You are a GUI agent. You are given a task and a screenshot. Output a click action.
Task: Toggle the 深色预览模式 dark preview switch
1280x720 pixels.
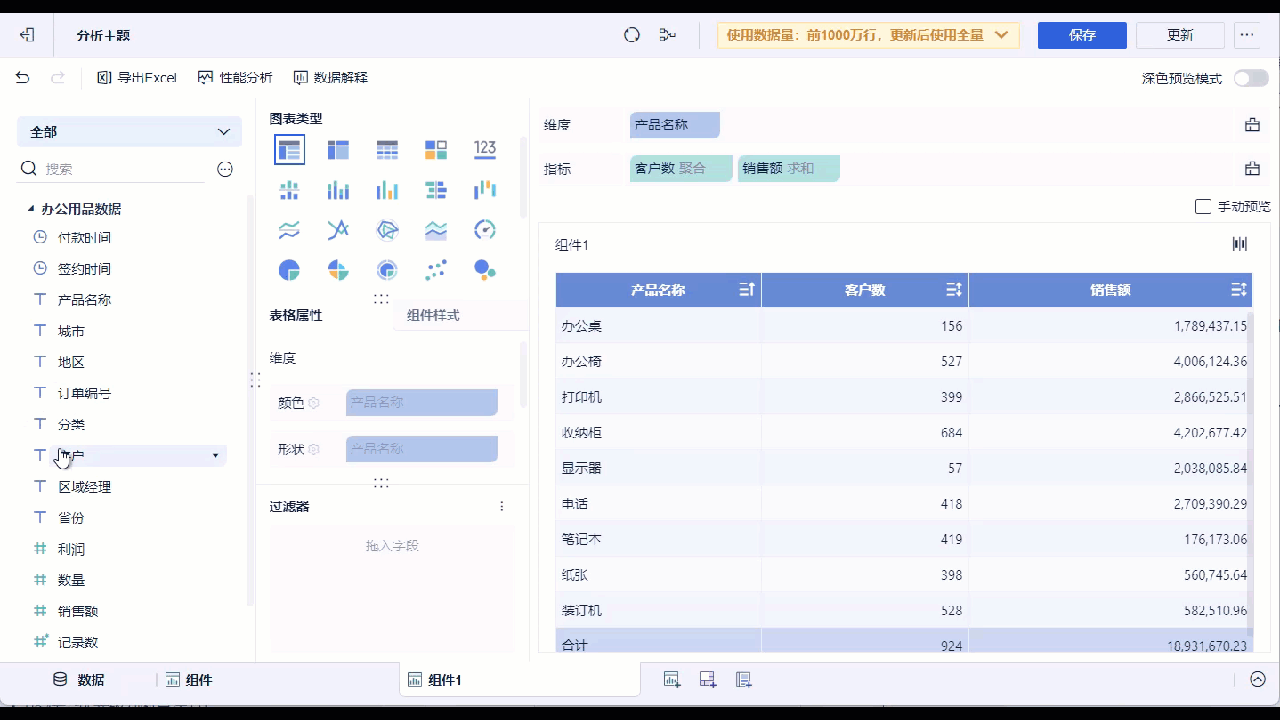click(1251, 78)
